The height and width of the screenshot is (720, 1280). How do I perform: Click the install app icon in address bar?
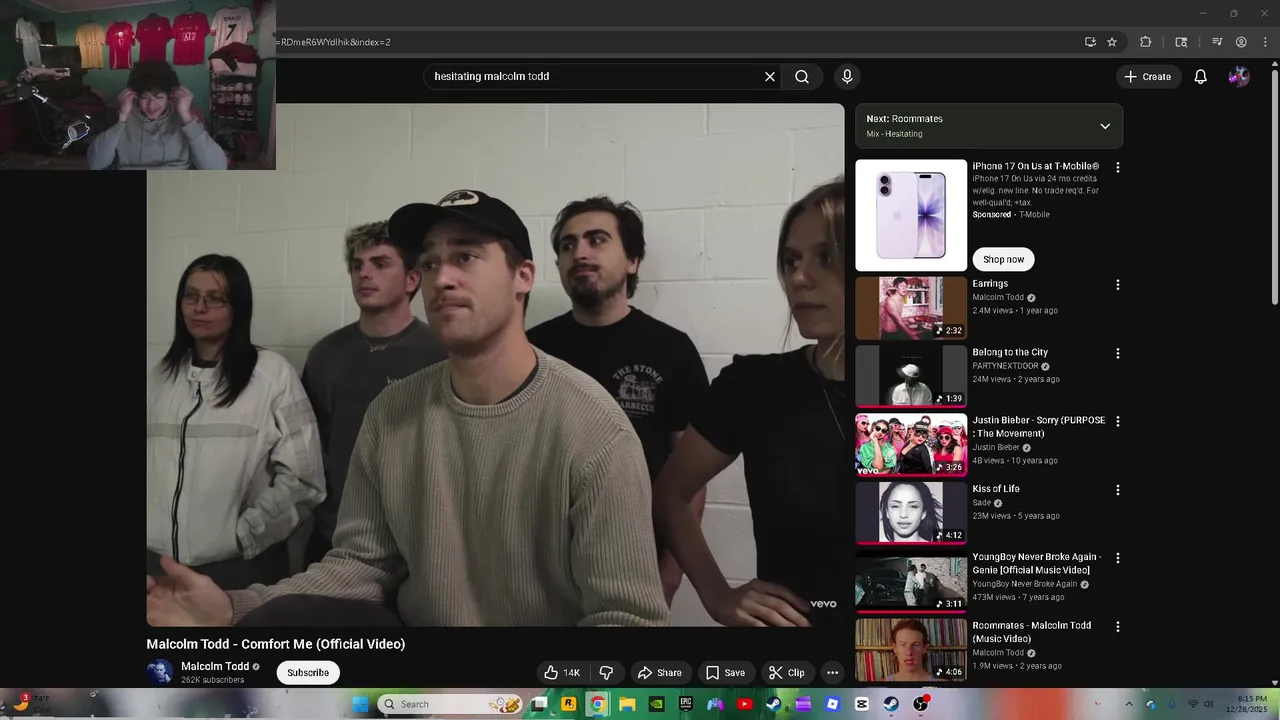pos(1090,42)
